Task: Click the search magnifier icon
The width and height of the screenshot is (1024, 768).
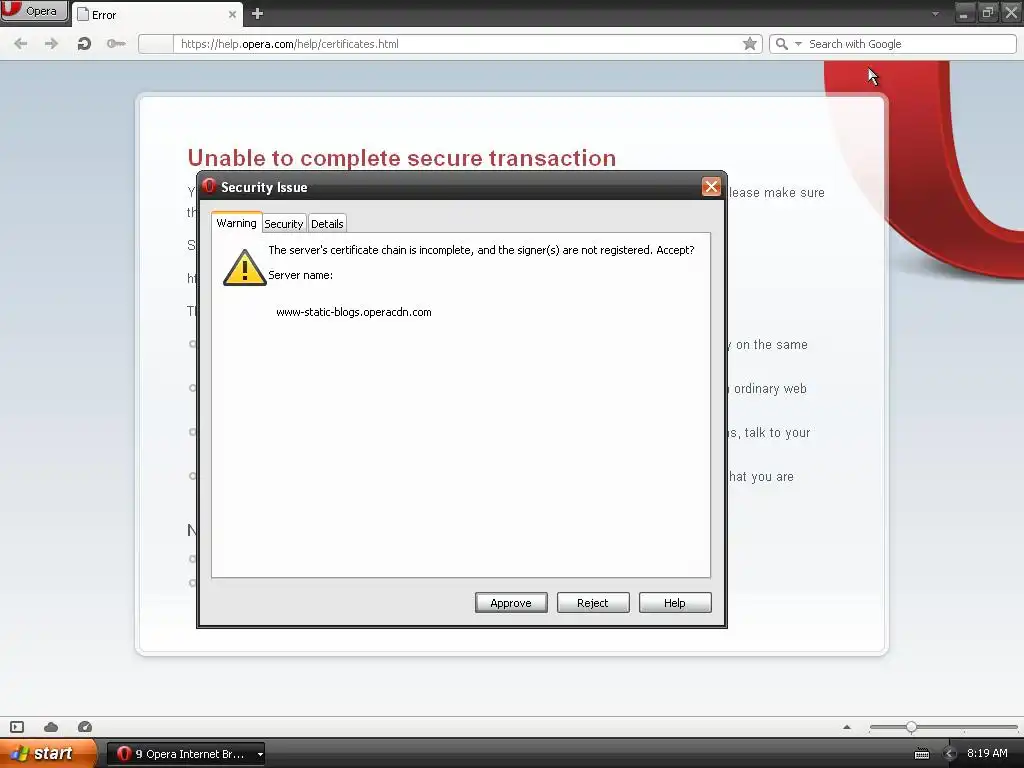Action: click(781, 44)
